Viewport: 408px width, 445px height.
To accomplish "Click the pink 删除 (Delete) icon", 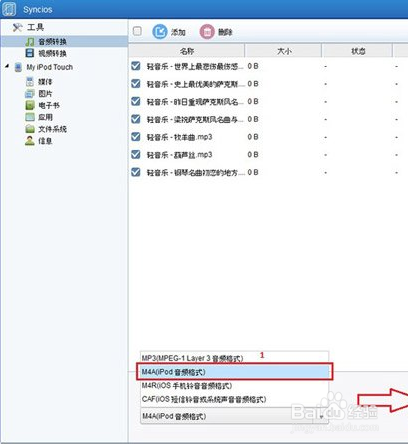I will (x=207, y=32).
